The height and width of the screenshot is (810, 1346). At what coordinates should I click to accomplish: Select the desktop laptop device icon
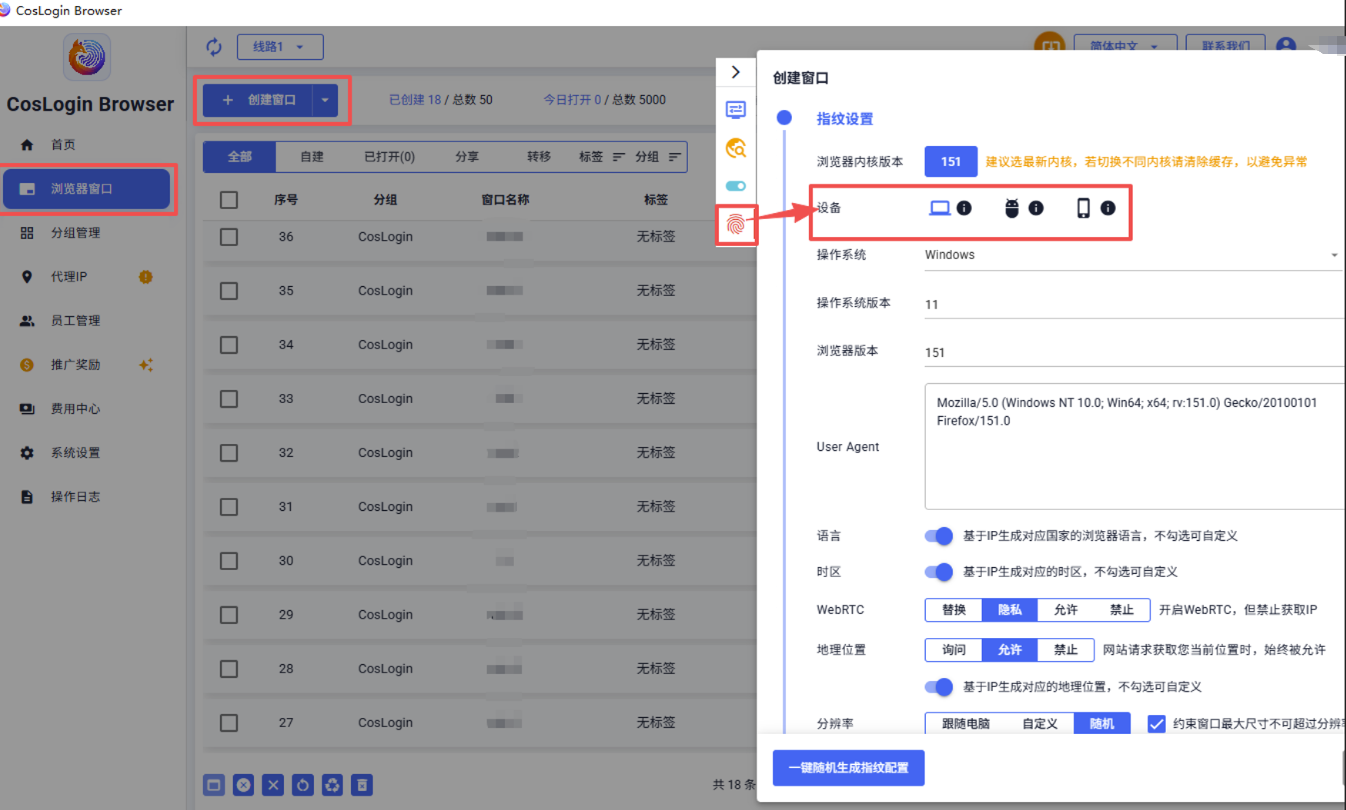coord(940,208)
